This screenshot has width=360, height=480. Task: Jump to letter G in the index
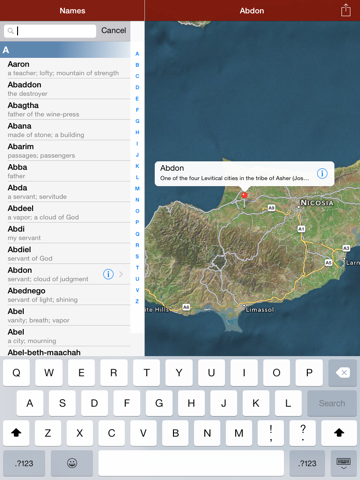[x=137, y=121]
